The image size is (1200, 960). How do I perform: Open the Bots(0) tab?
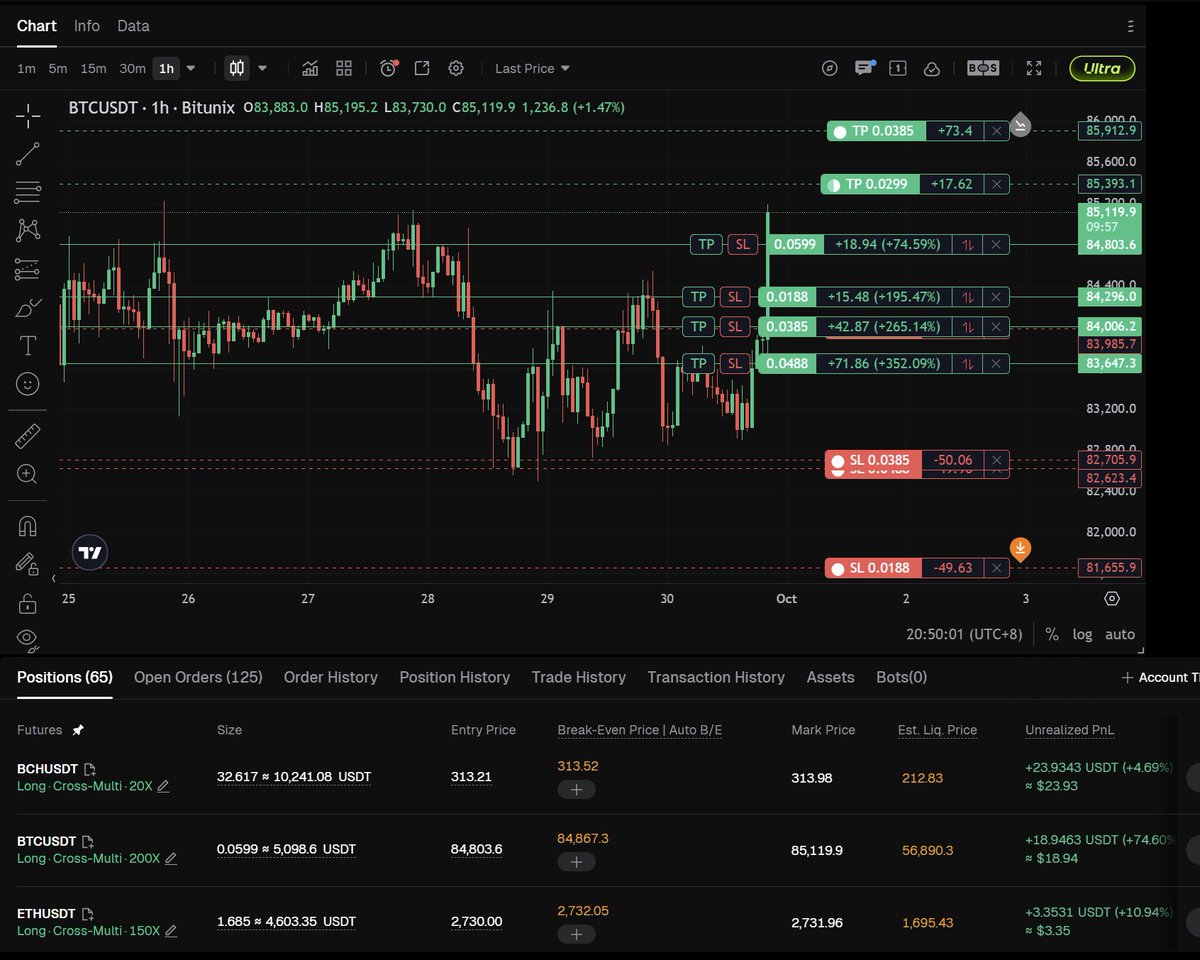[902, 677]
